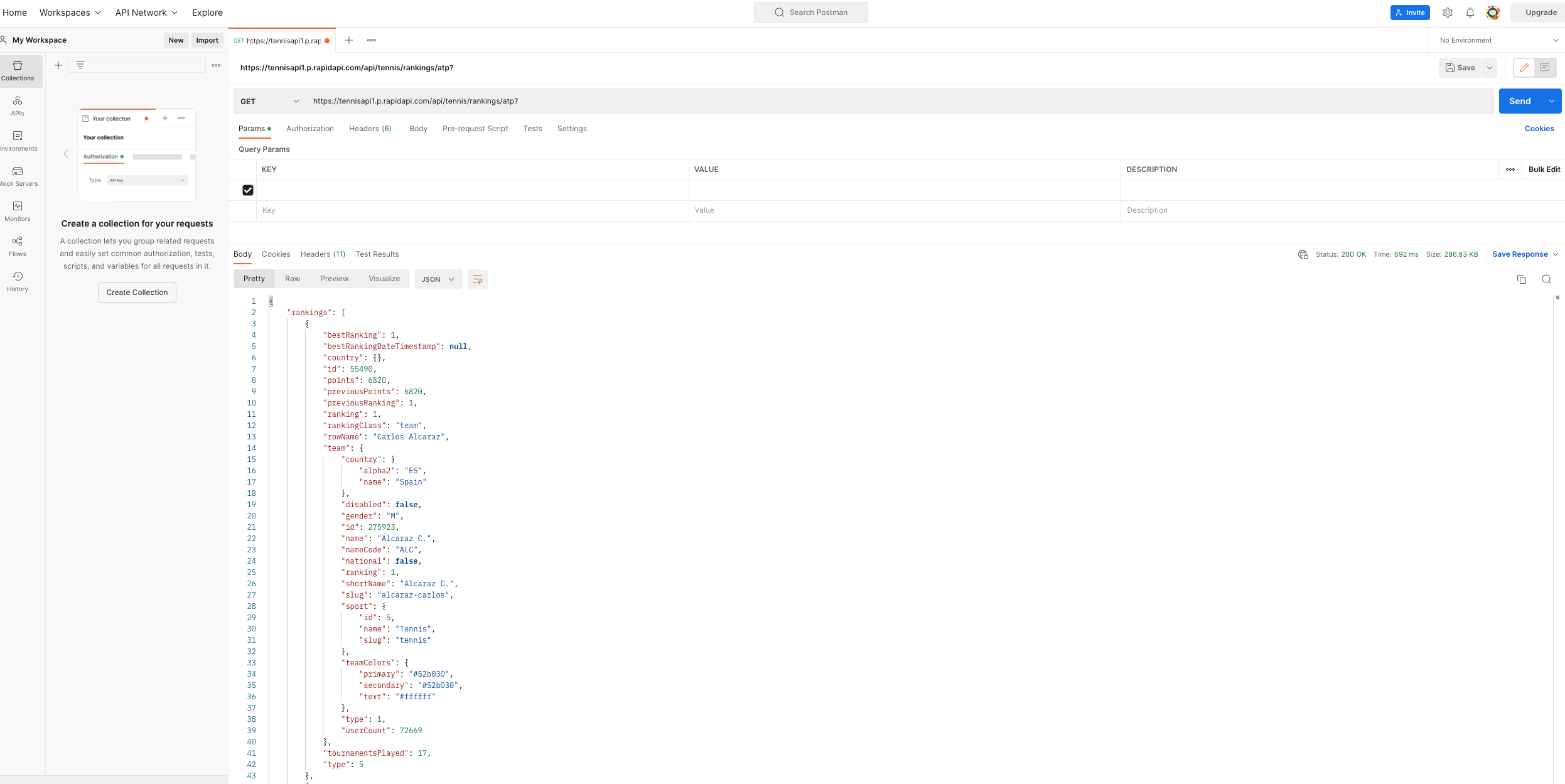Click the notifications bell icon

1470,13
